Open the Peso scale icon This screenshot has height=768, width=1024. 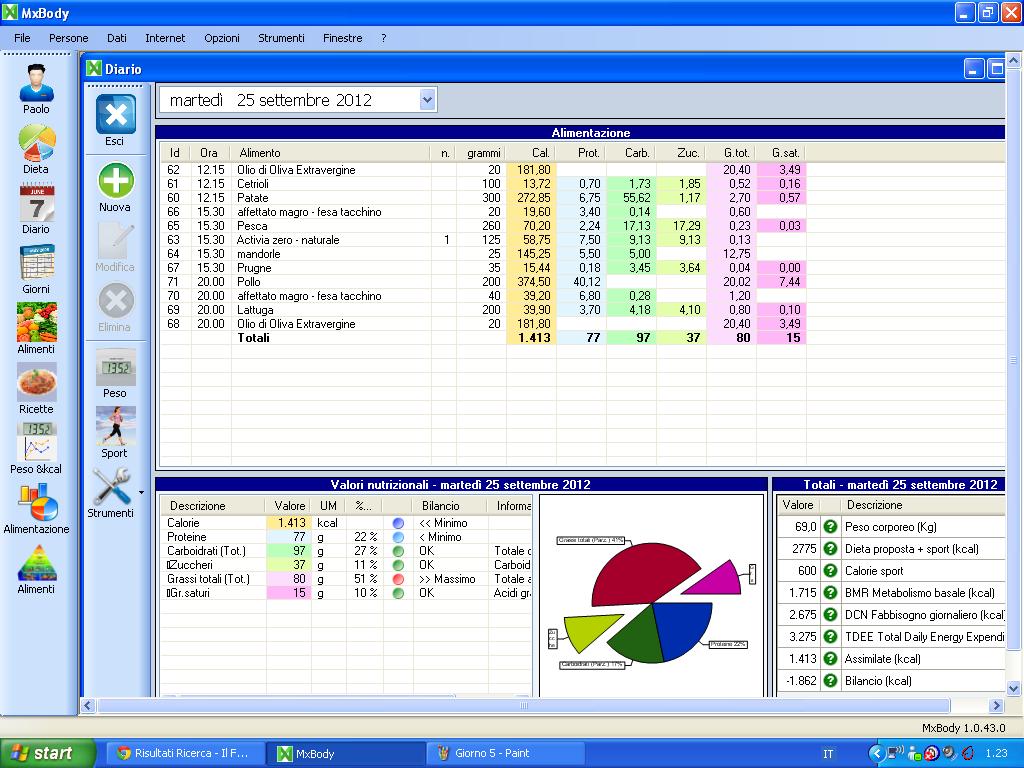[115, 367]
